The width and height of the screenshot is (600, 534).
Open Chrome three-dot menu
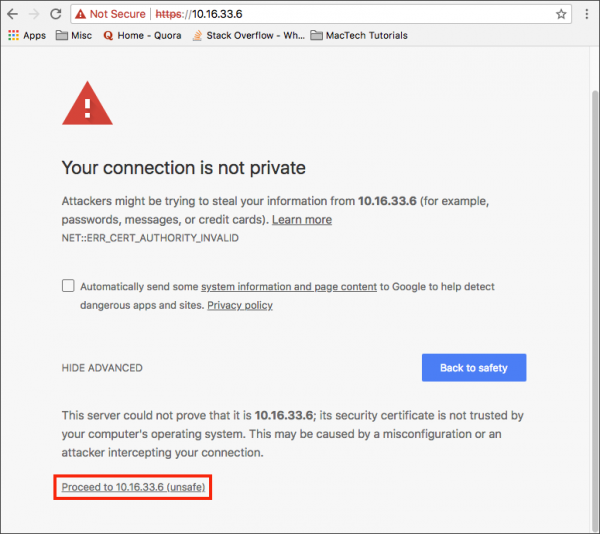click(x=587, y=14)
